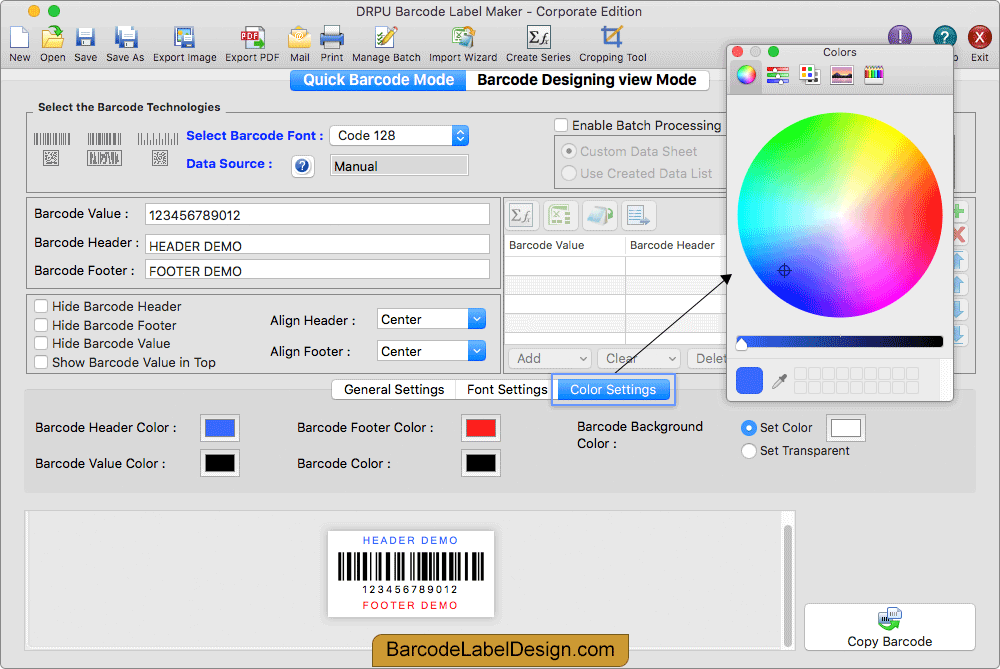Select the Cropping Tool
Image resolution: width=1000 pixels, height=669 pixels.
[612, 38]
